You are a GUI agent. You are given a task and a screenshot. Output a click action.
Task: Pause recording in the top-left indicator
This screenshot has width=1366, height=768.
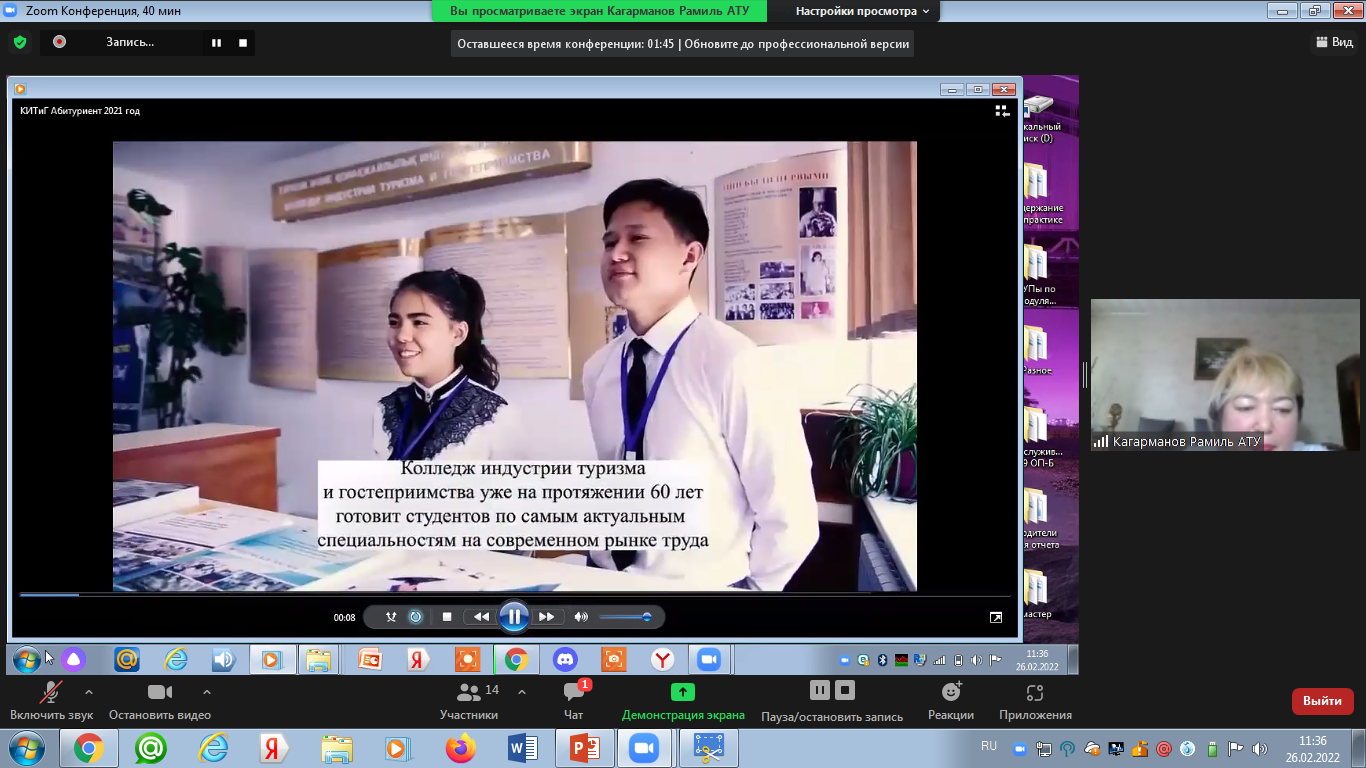point(216,43)
